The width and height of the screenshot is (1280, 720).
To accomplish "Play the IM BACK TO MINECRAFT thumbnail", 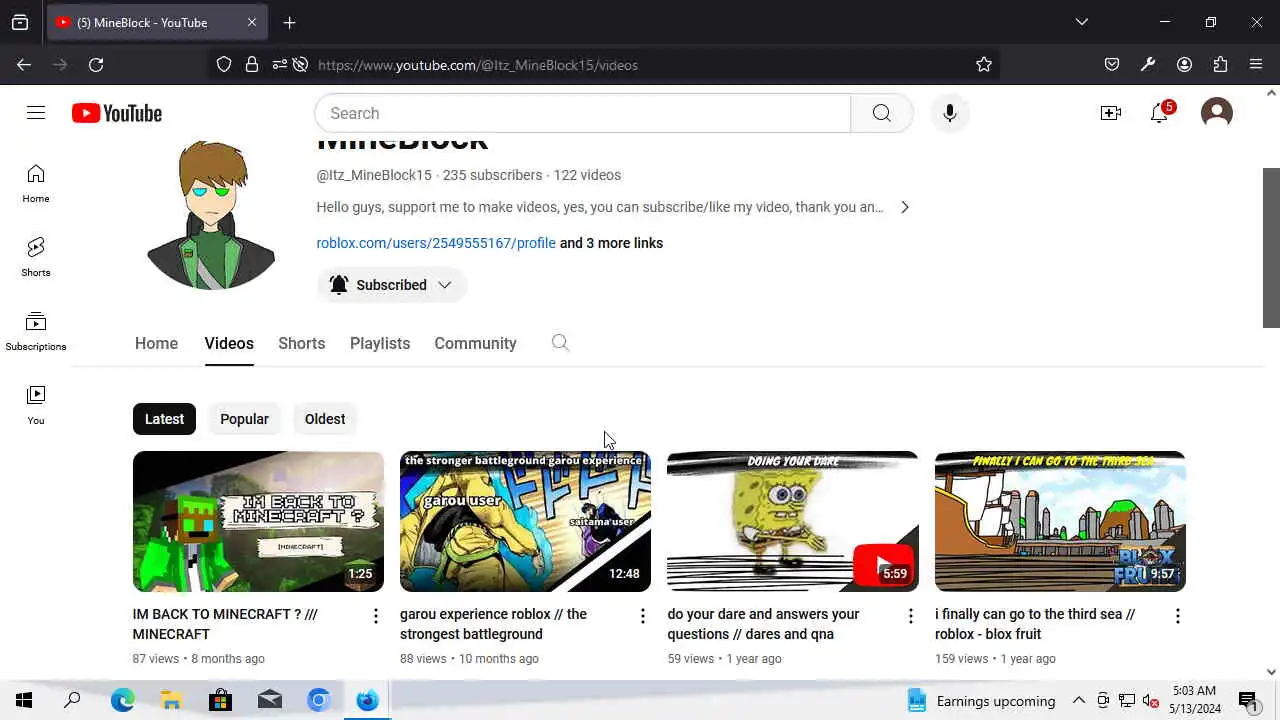I will click(x=258, y=521).
